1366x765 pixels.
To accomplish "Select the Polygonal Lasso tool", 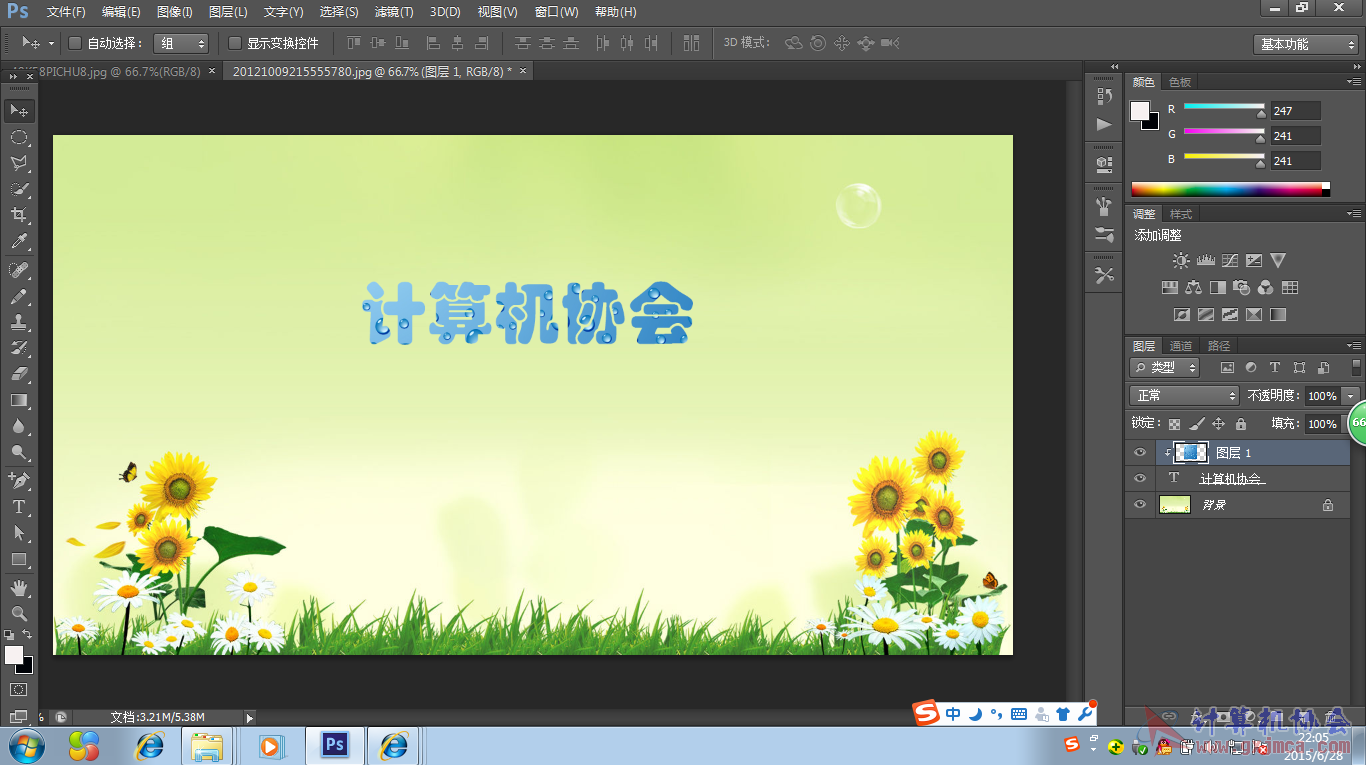I will pyautogui.click(x=19, y=163).
